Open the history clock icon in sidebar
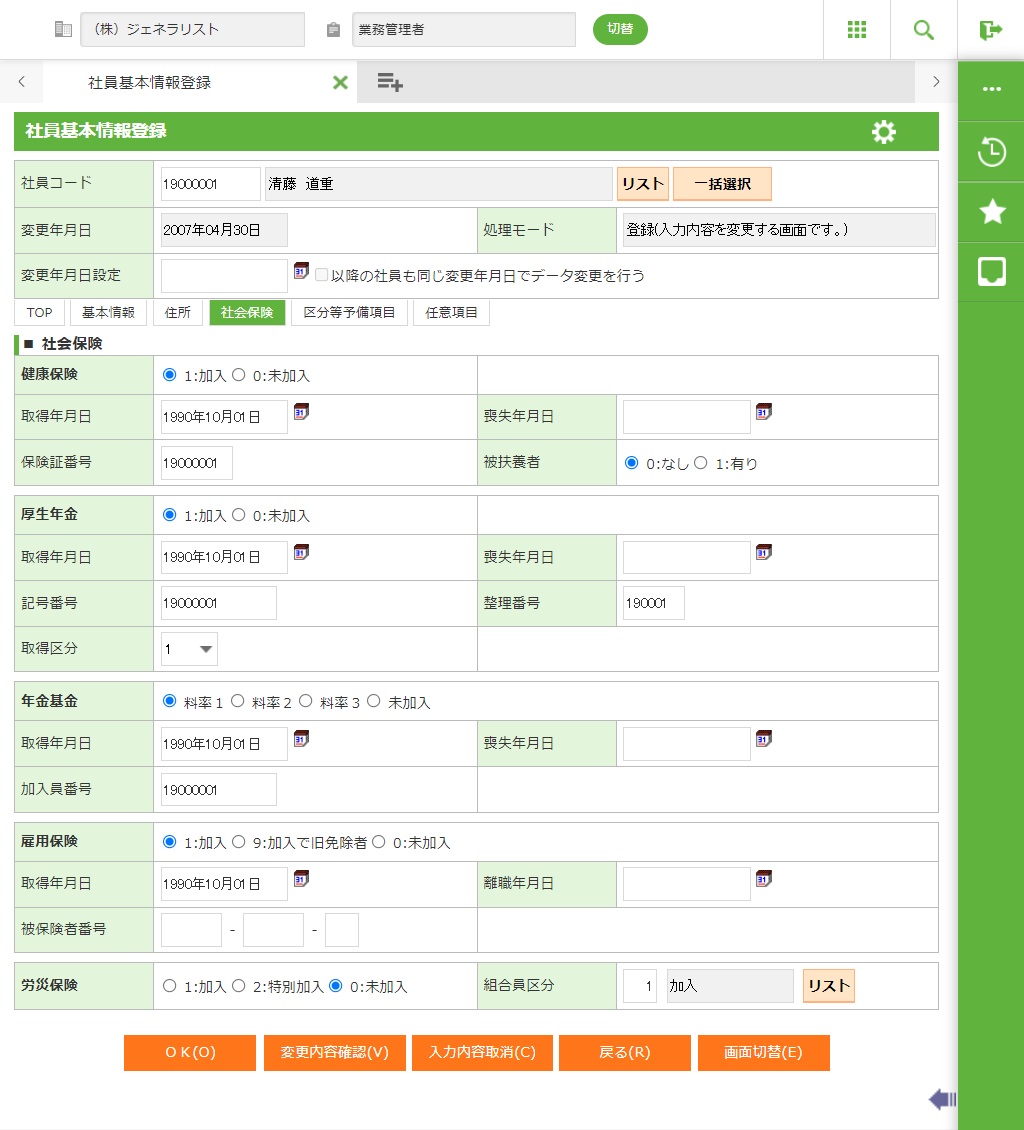The image size is (1024, 1130). [x=991, y=153]
